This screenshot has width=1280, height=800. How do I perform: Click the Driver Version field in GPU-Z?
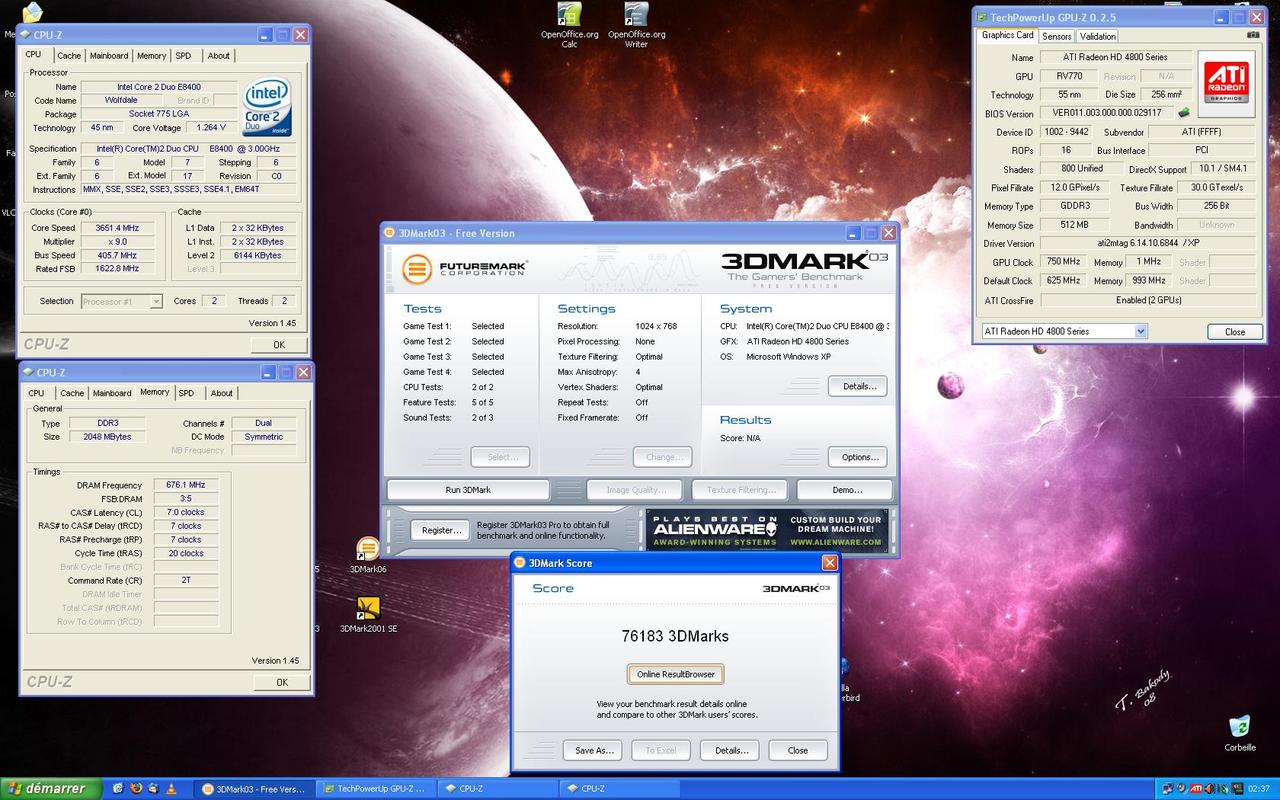pyautogui.click(x=1148, y=243)
